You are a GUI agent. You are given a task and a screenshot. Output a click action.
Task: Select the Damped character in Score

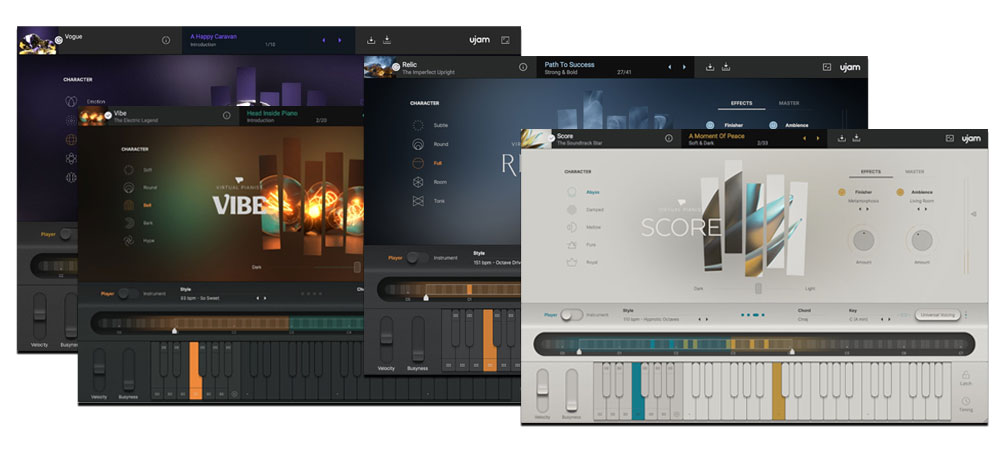[584, 210]
